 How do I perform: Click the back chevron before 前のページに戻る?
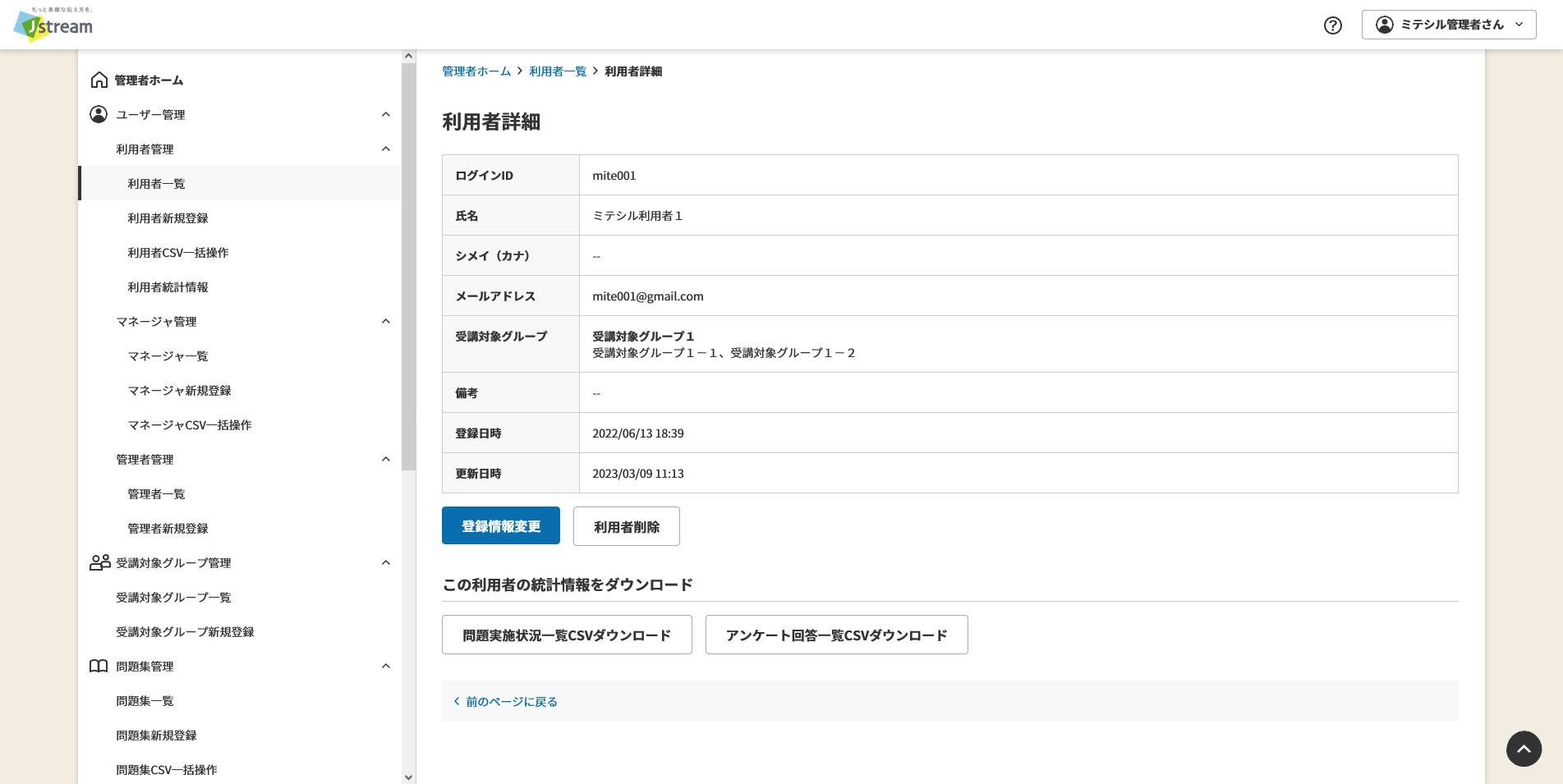click(x=457, y=701)
